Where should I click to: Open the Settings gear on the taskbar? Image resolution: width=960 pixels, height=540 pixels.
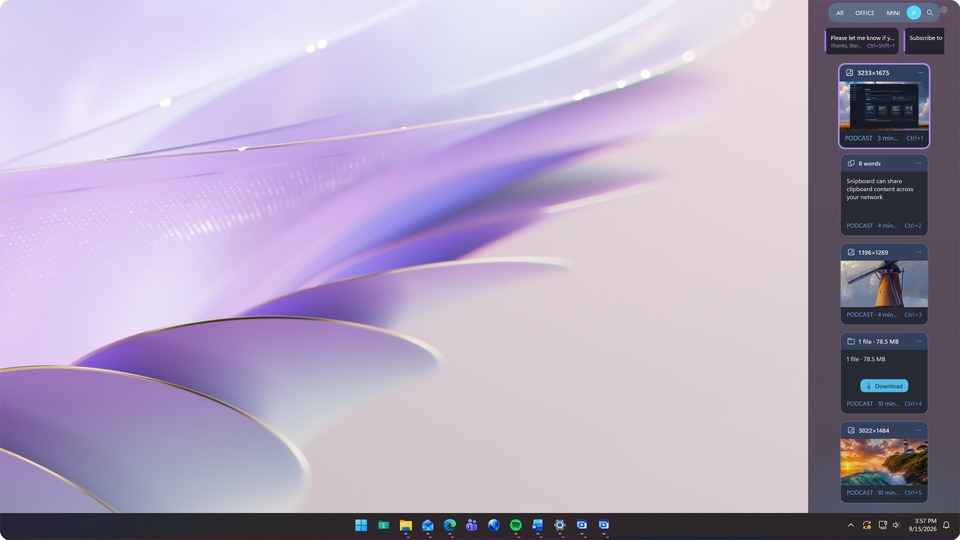click(x=560, y=525)
